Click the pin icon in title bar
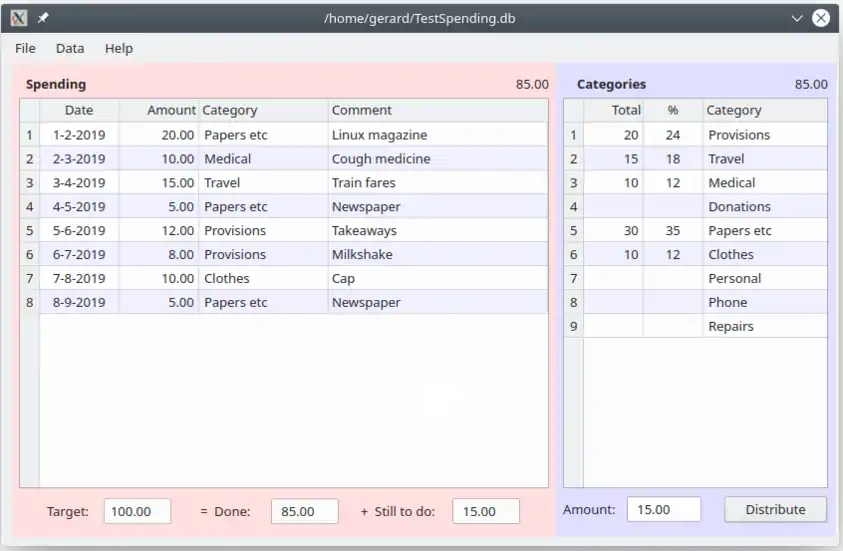 [43, 18]
